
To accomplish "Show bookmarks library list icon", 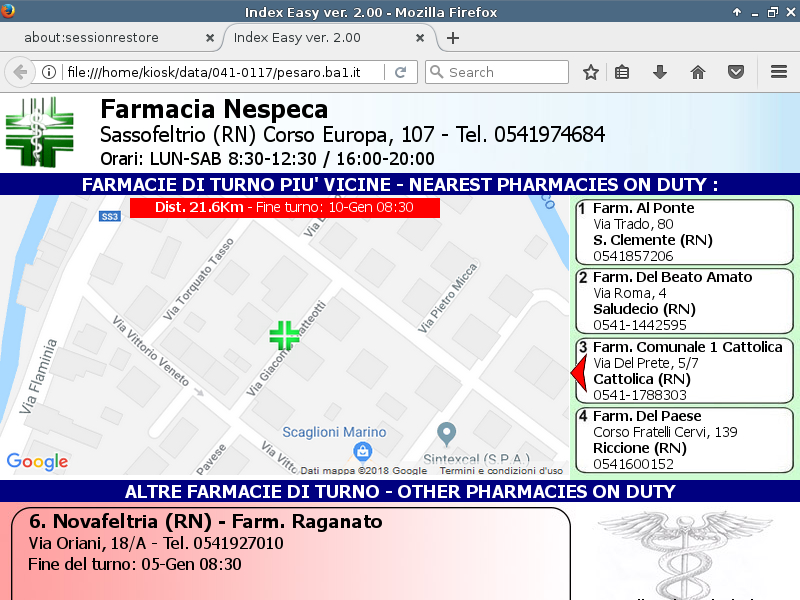I will click(x=622, y=72).
